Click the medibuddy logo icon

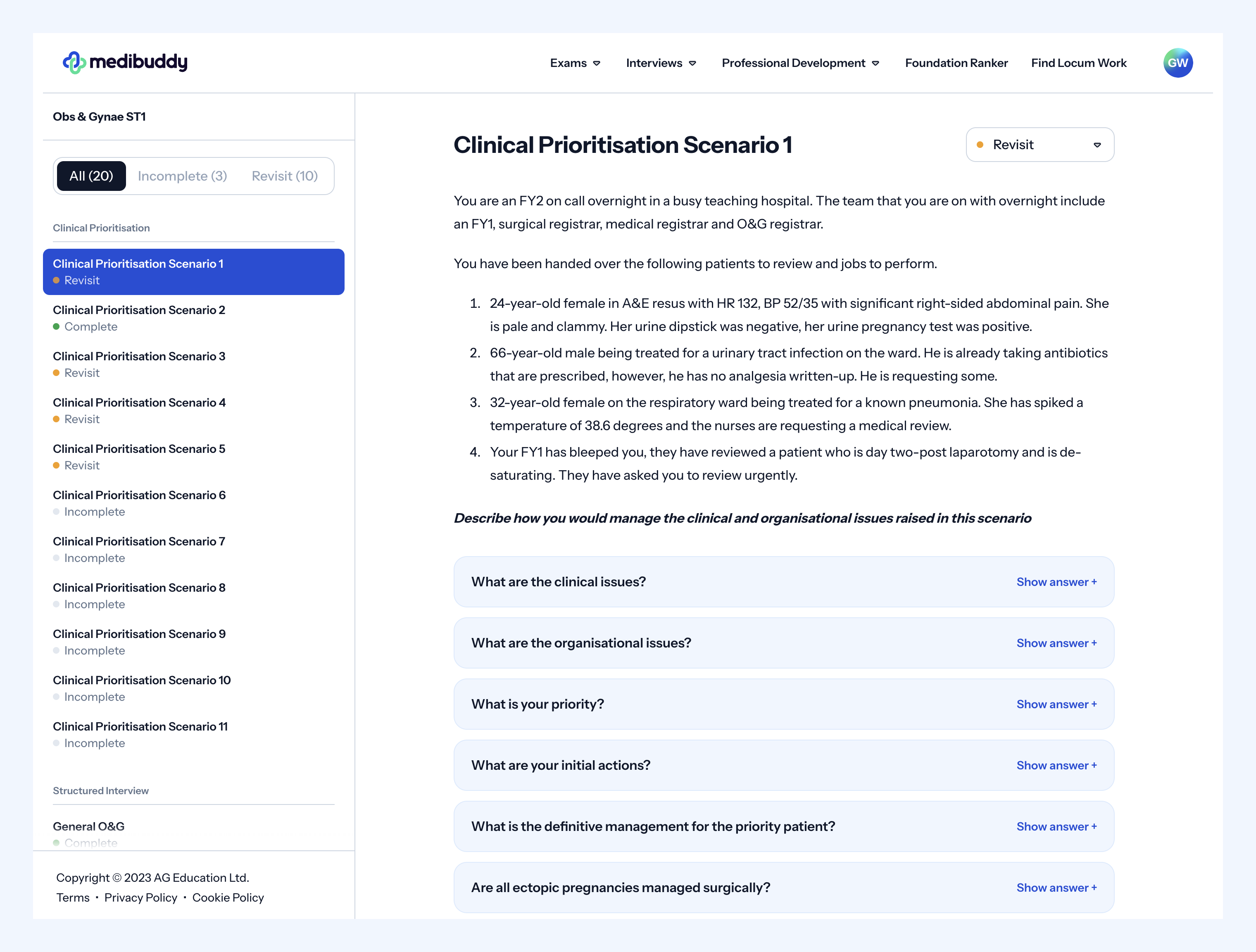click(74, 62)
